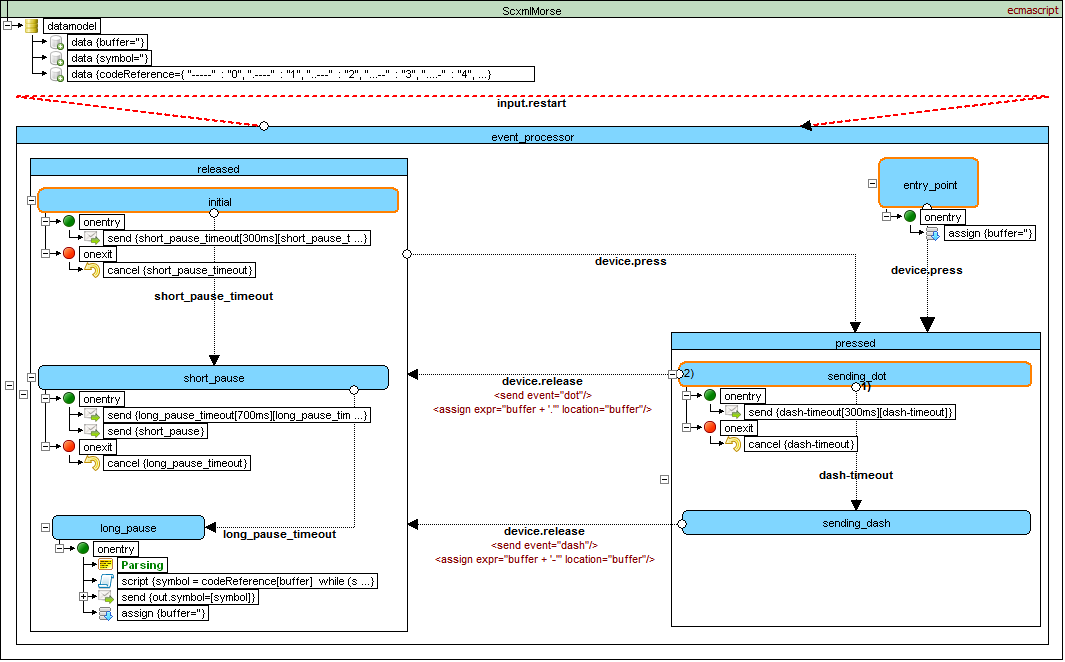Collapse the entry_point state
Viewport: 1065px width, 662px height.
pos(872,184)
